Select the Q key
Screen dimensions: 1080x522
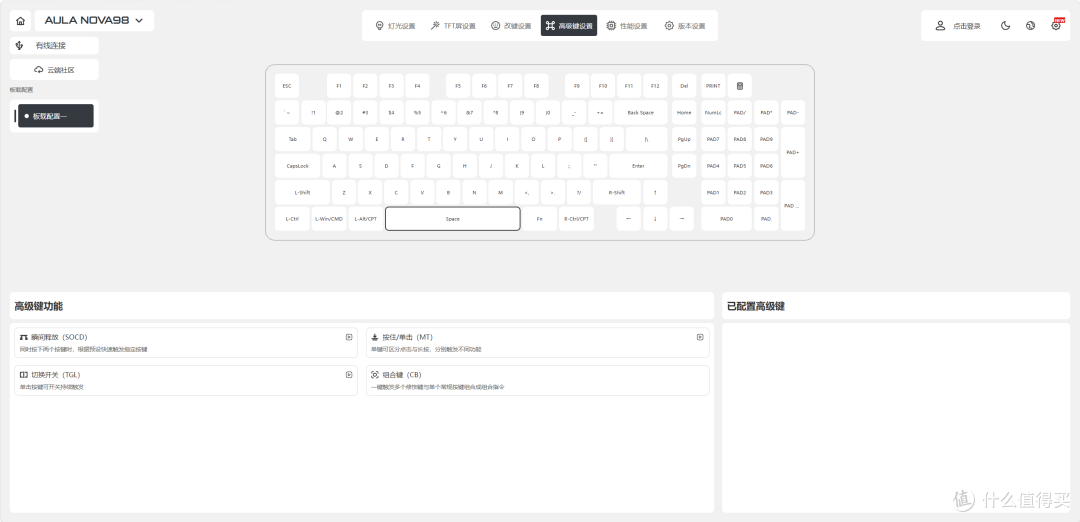pos(324,139)
